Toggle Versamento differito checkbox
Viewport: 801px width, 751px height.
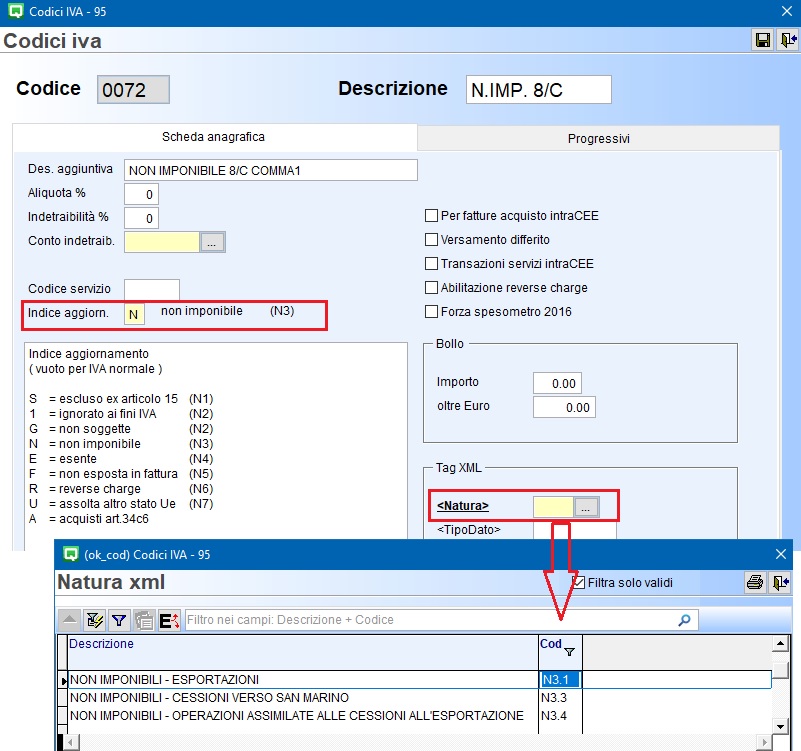point(431,240)
